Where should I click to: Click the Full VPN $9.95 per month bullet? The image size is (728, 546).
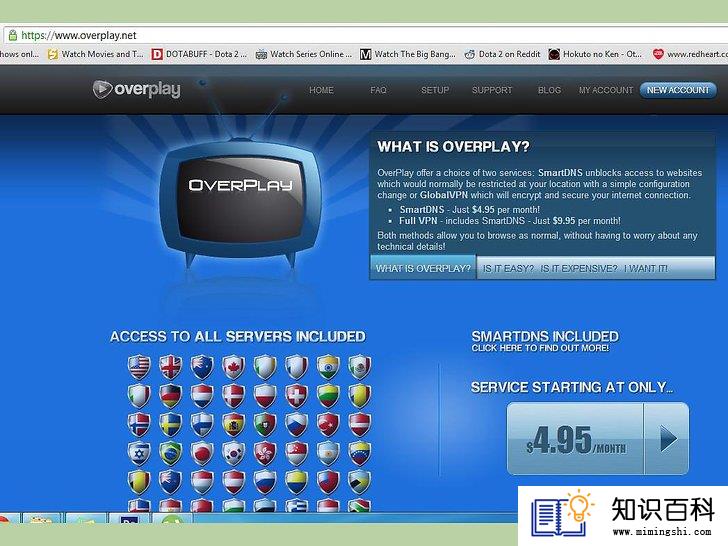509,221
